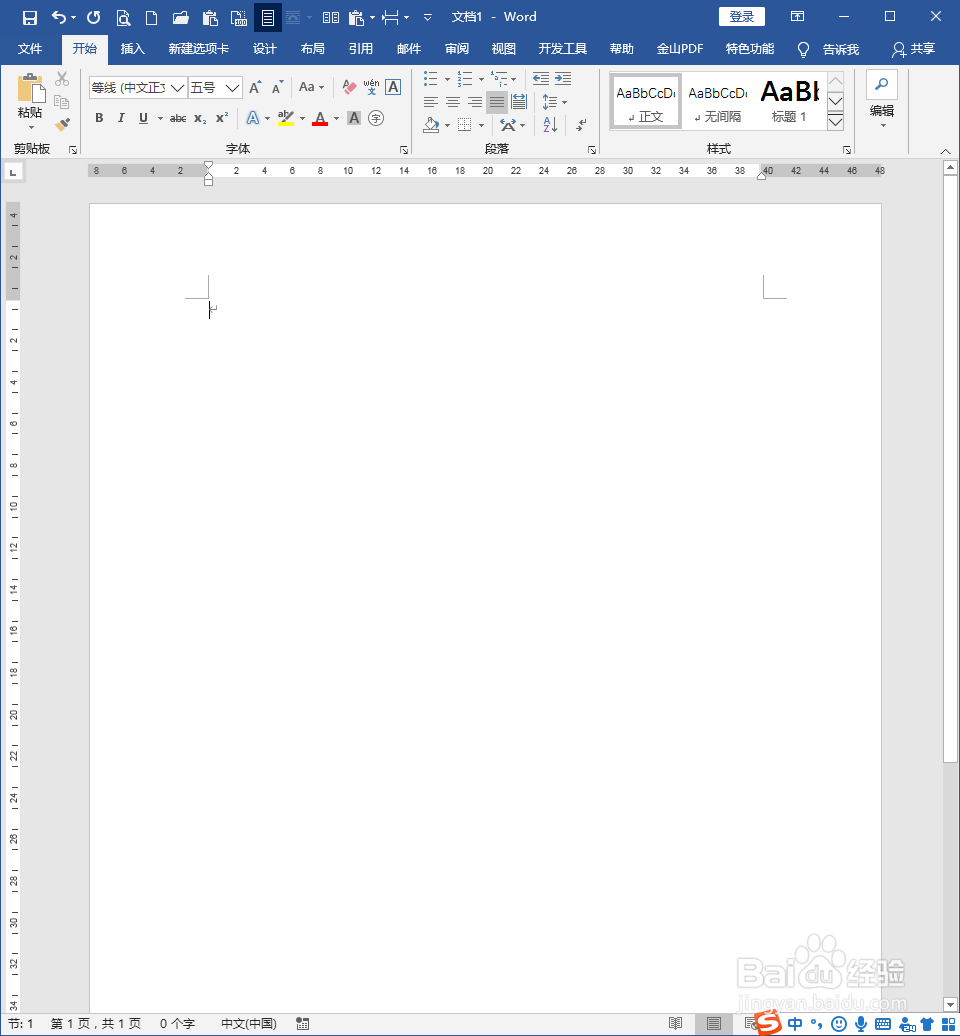
Task: Apply character border icon
Action: coord(393,87)
